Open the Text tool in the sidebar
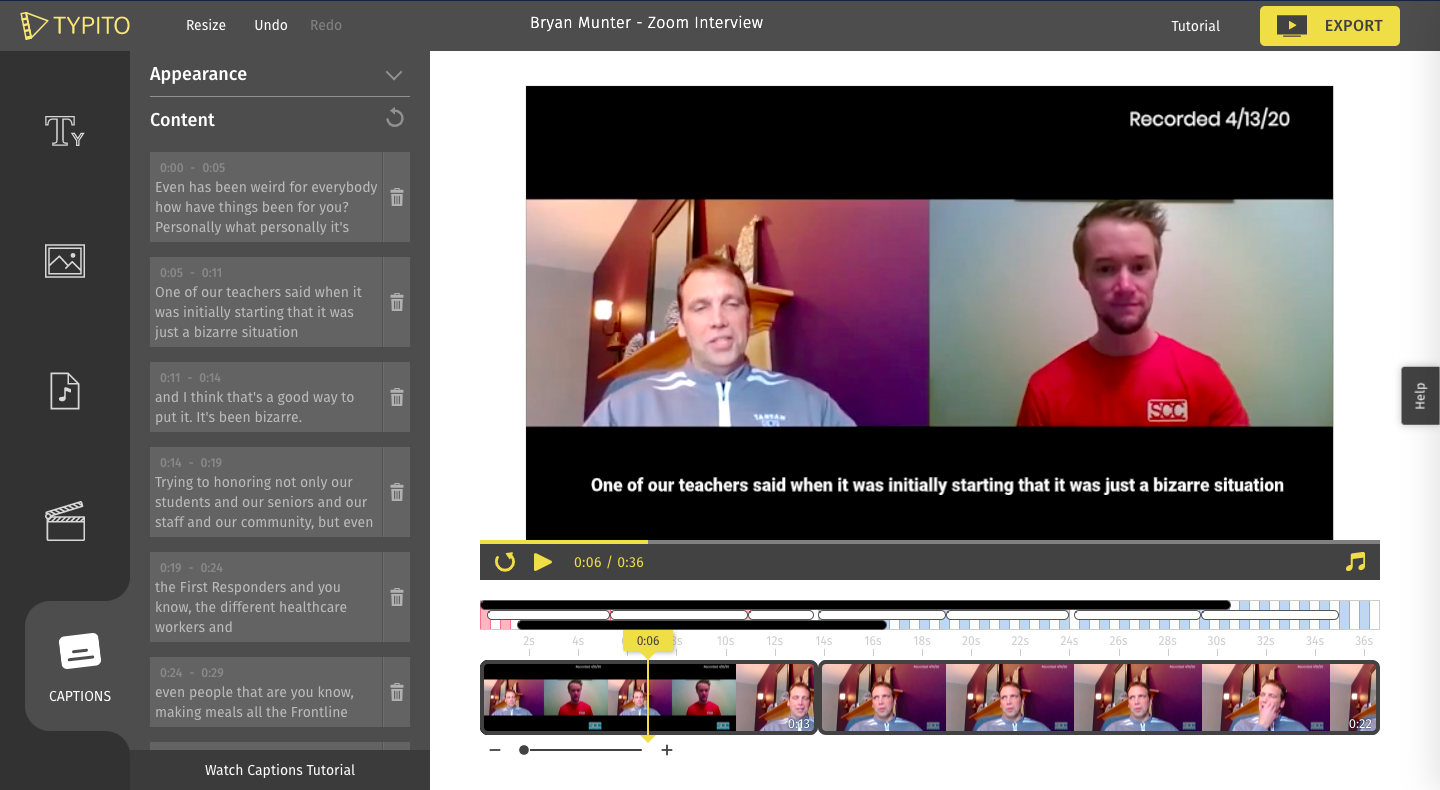The height and width of the screenshot is (790, 1440). pos(64,131)
